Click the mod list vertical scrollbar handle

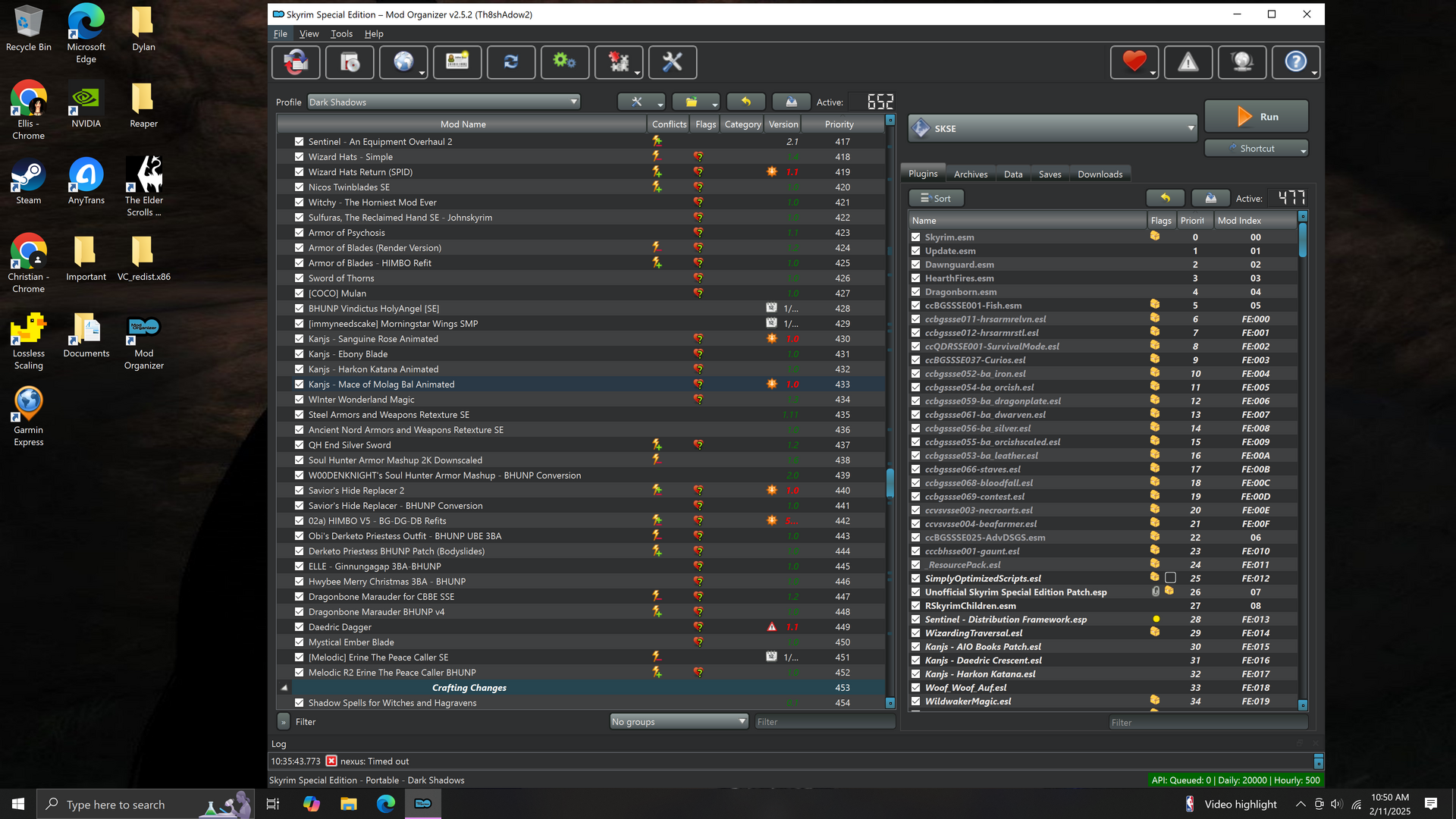890,482
